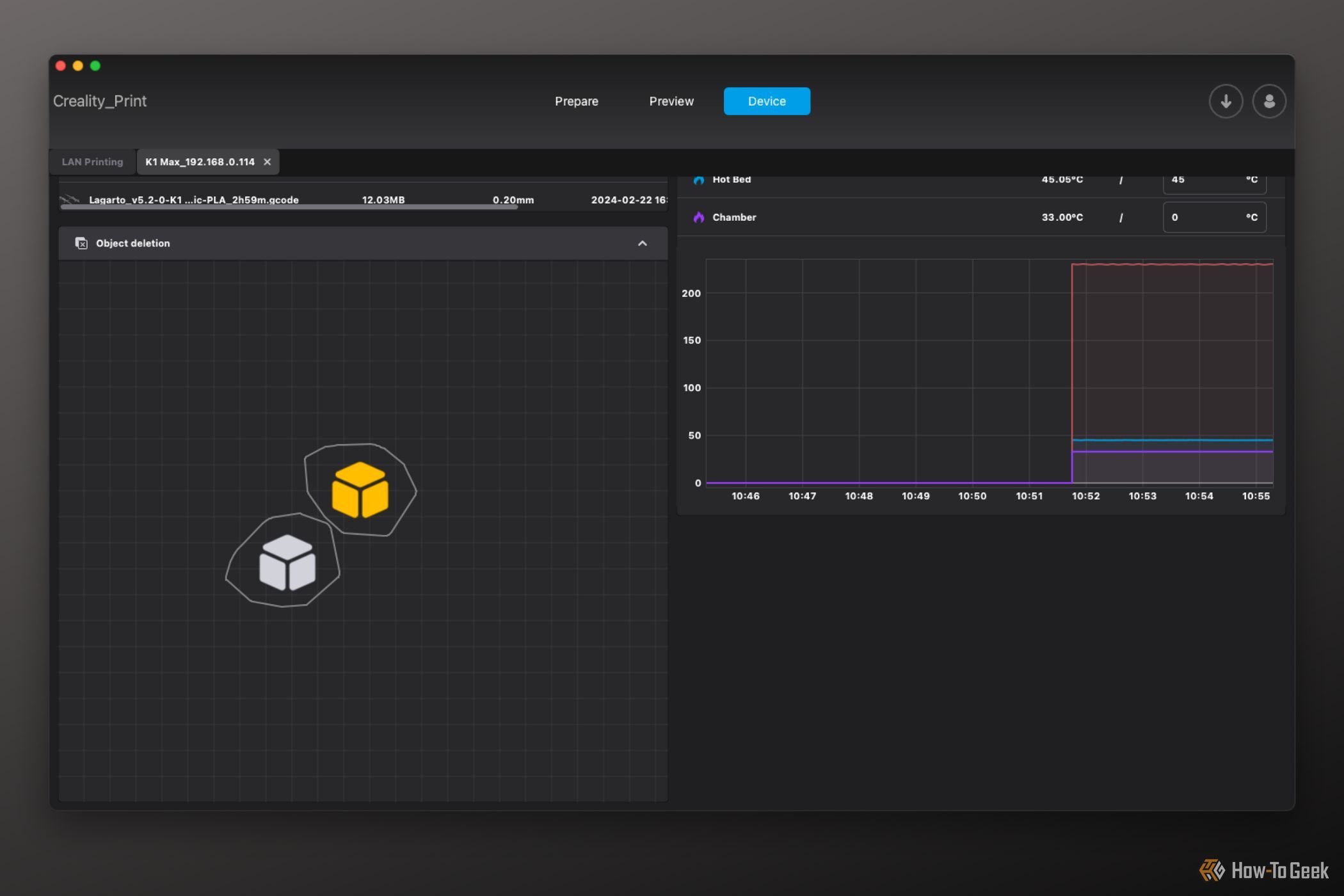The width and height of the screenshot is (1344, 896).
Task: Click the Object deletion panel icon
Action: 81,243
